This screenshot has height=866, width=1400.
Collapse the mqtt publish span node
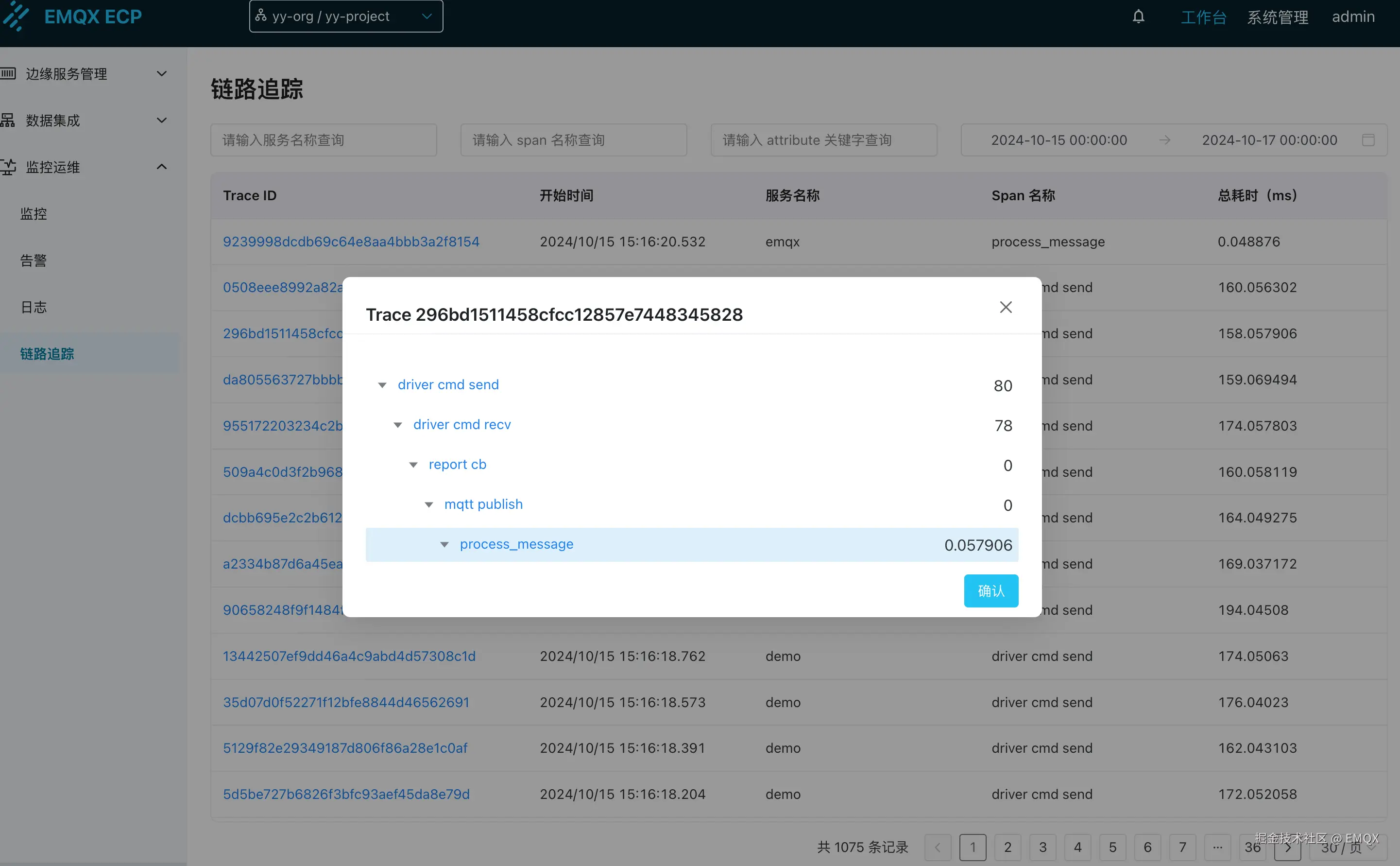point(429,504)
